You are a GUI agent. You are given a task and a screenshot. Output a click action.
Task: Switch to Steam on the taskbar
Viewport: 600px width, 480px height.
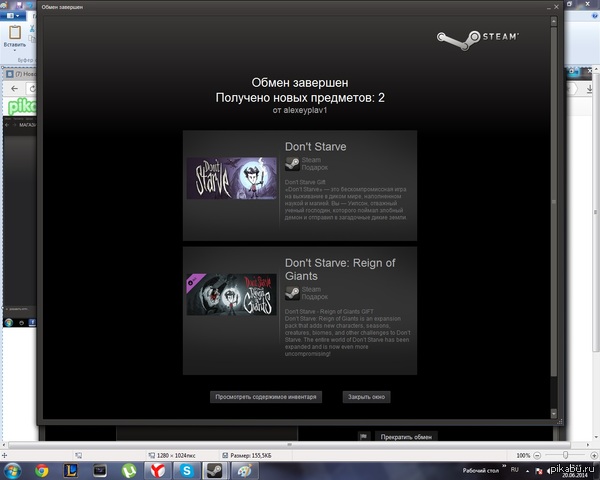coord(215,470)
